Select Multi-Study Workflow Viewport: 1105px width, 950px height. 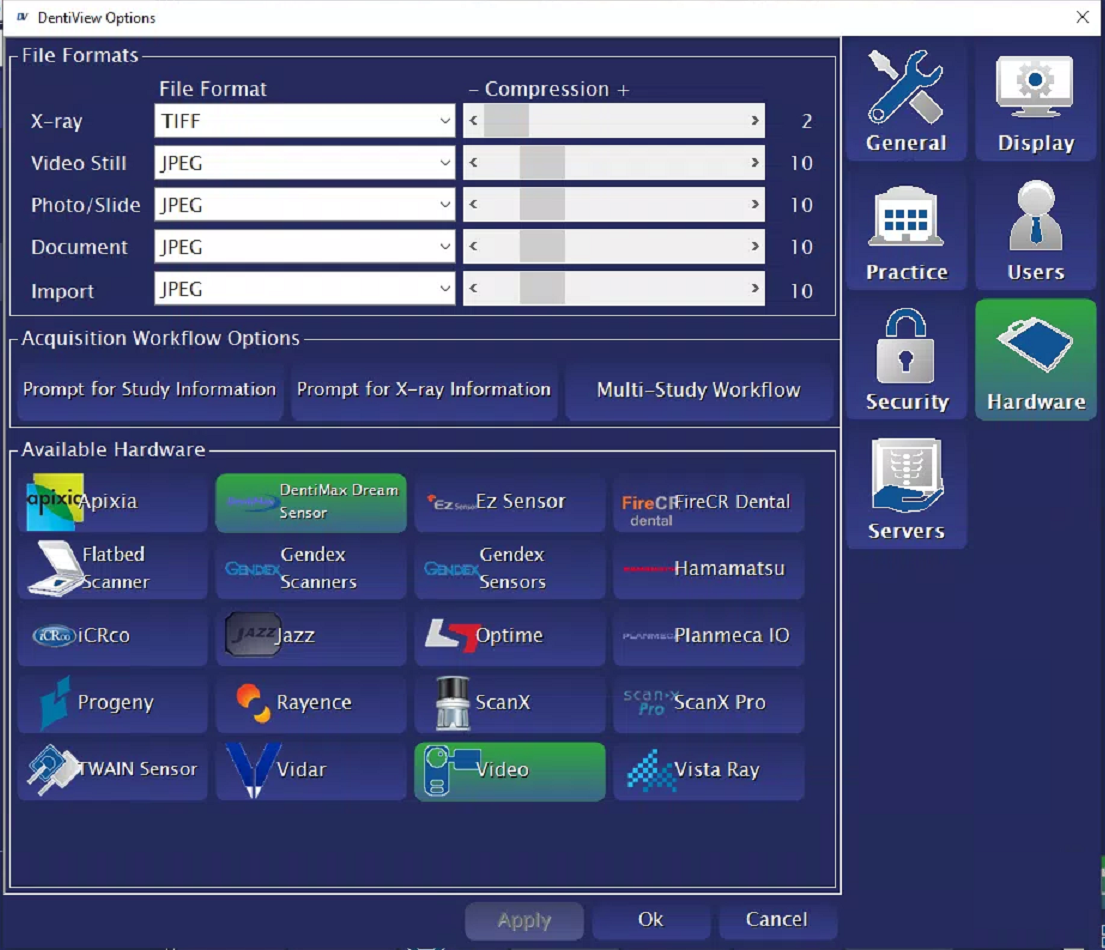click(x=699, y=390)
